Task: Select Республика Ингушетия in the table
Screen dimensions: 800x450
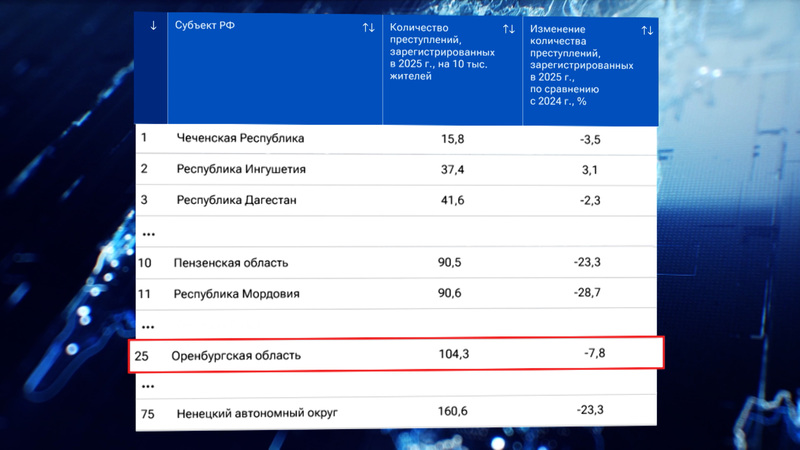Action: coord(241,169)
